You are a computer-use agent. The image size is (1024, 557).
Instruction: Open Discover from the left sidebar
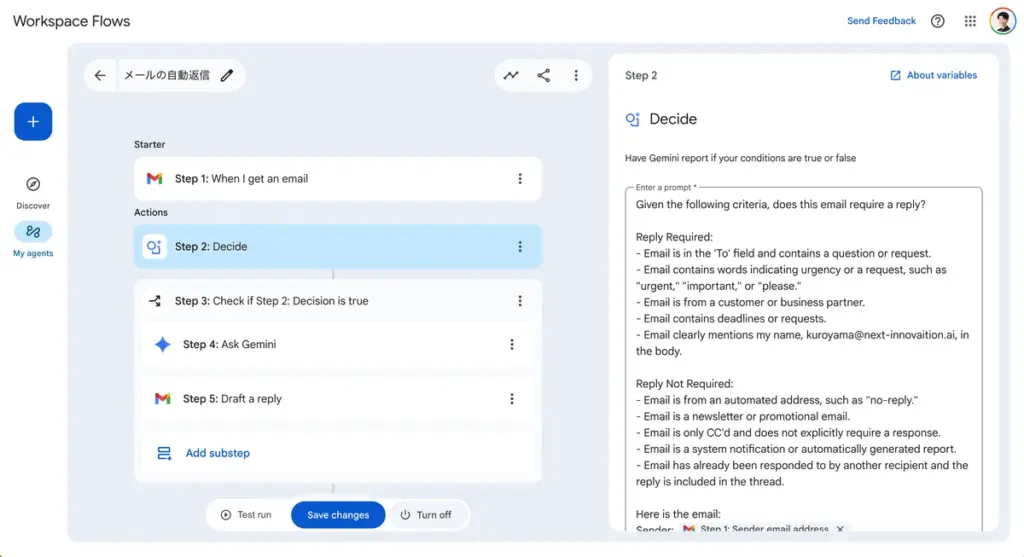[33, 185]
